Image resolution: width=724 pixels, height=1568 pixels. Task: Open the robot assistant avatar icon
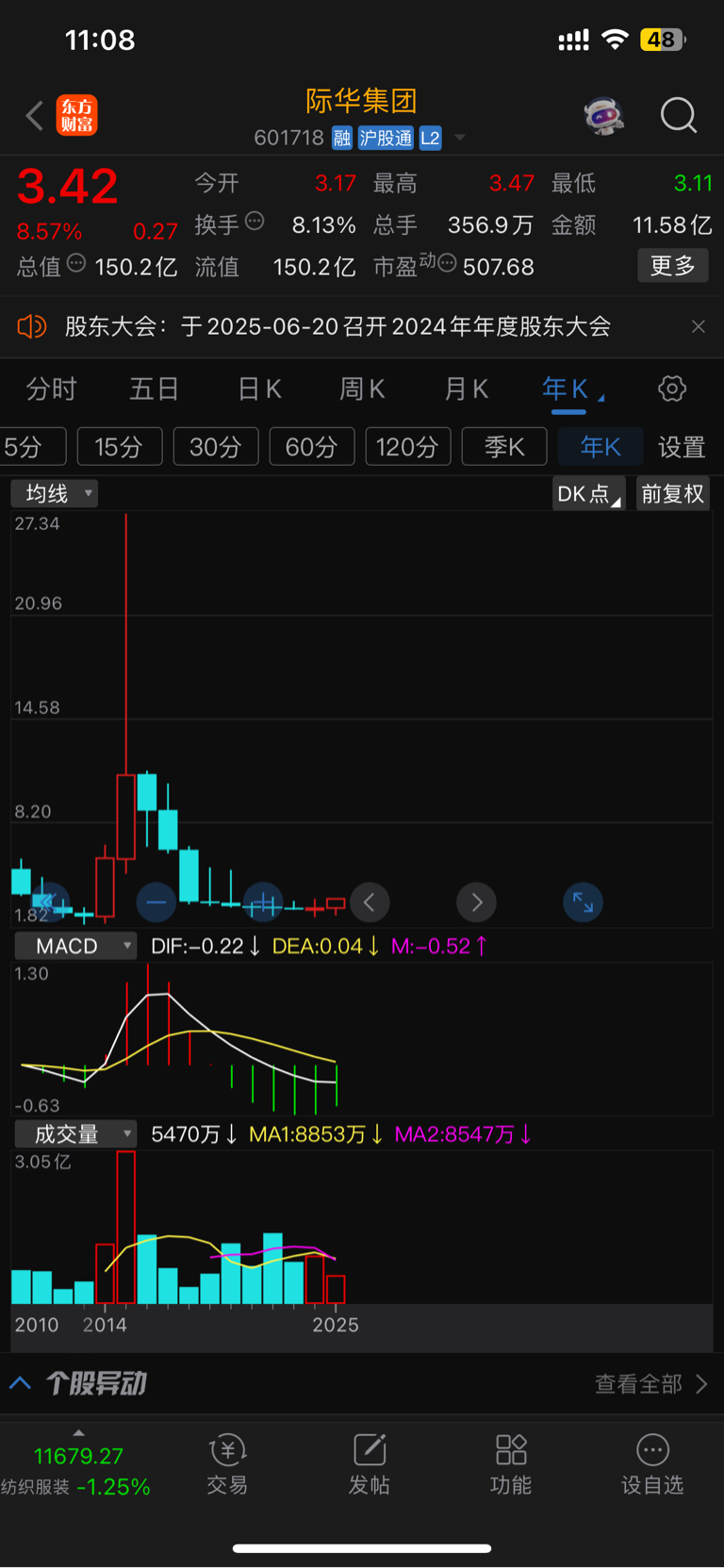(x=603, y=116)
